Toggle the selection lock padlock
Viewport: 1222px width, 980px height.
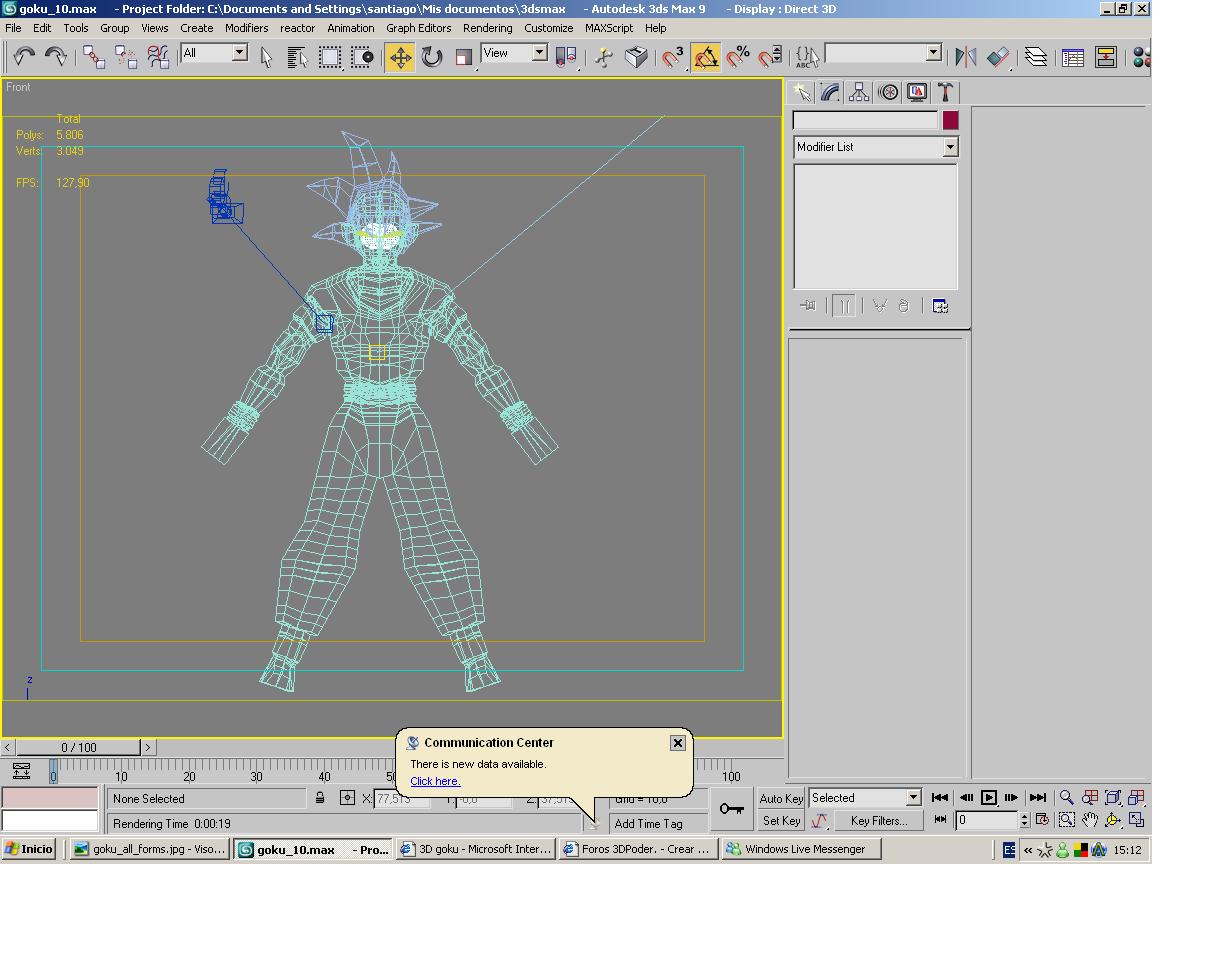pyautogui.click(x=320, y=798)
